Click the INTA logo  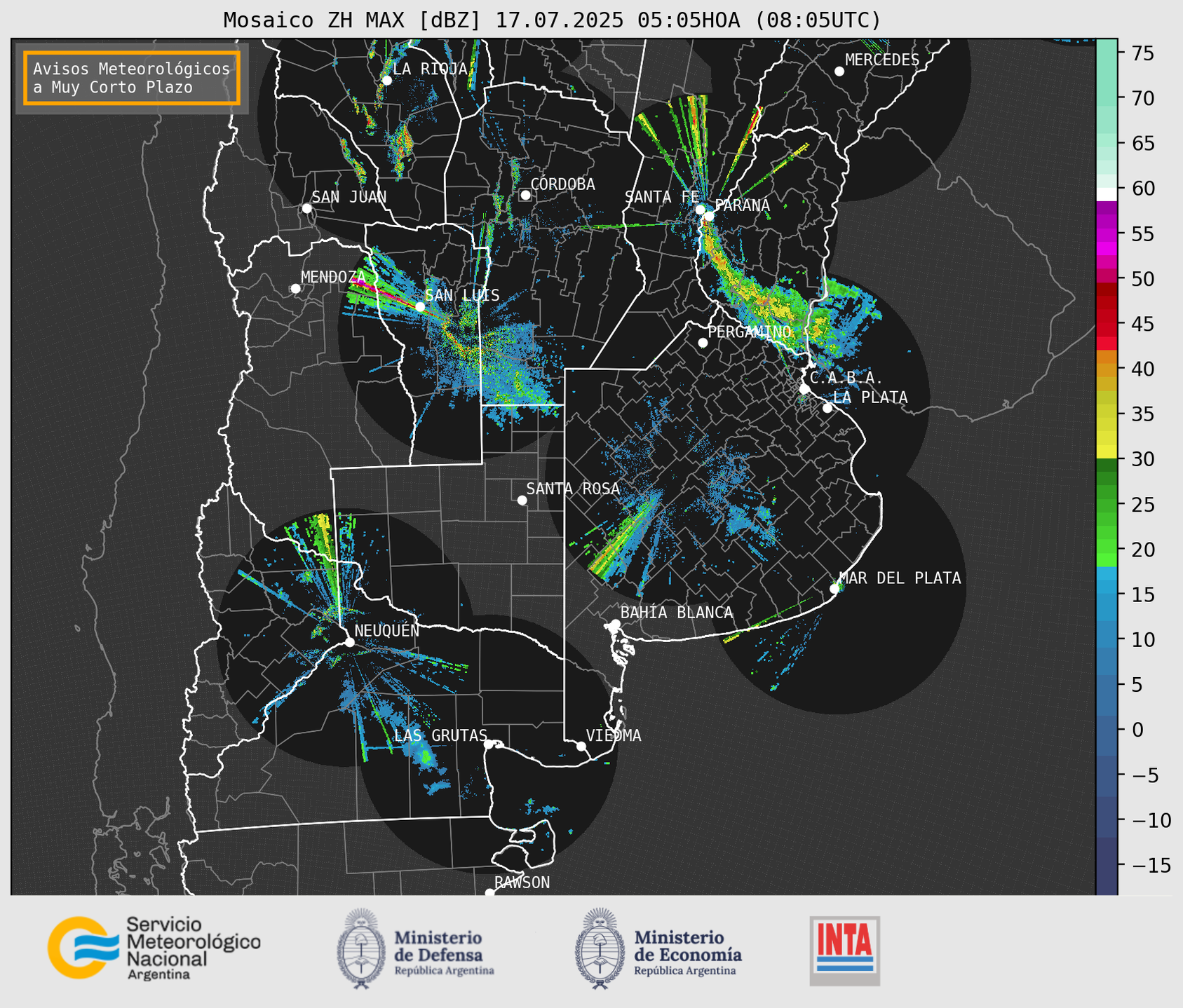click(845, 951)
